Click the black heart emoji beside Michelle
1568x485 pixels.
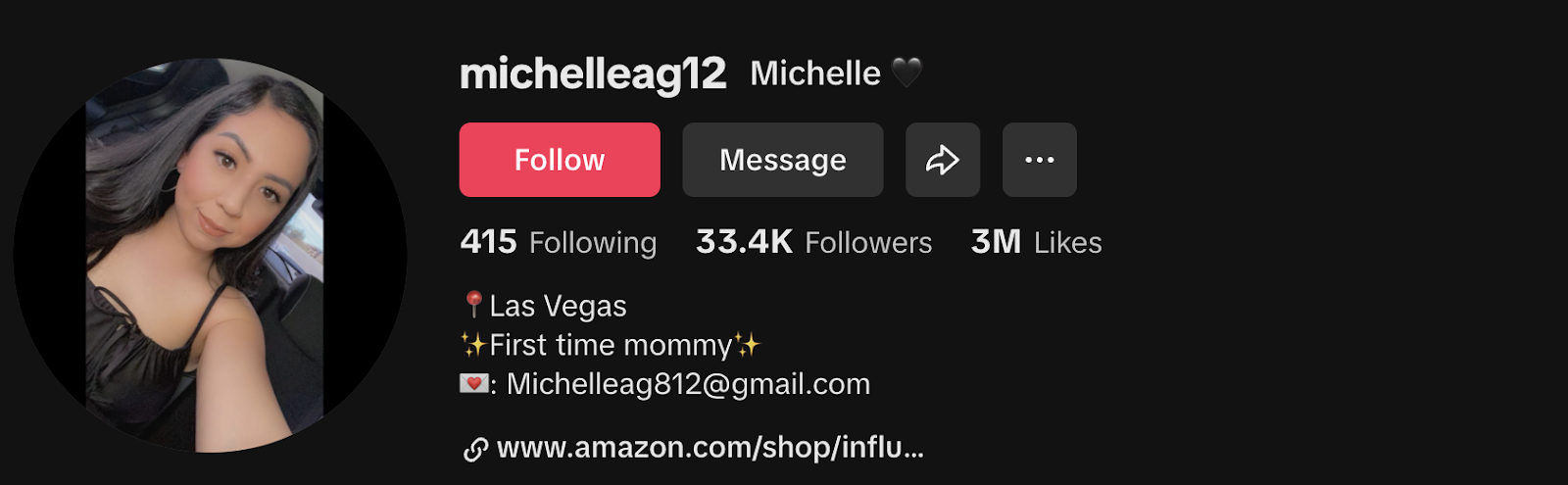pos(906,73)
